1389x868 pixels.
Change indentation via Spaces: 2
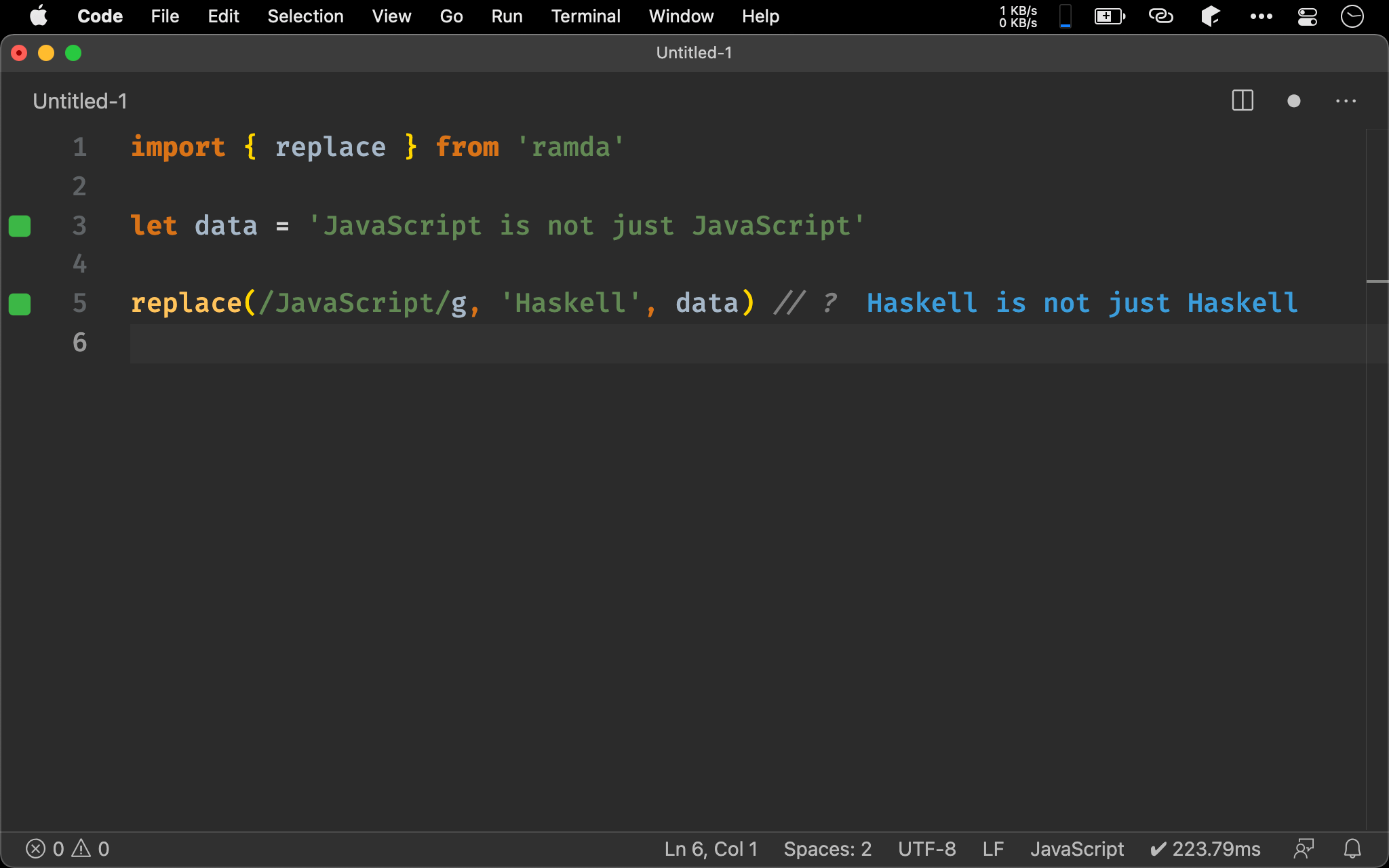tap(827, 849)
